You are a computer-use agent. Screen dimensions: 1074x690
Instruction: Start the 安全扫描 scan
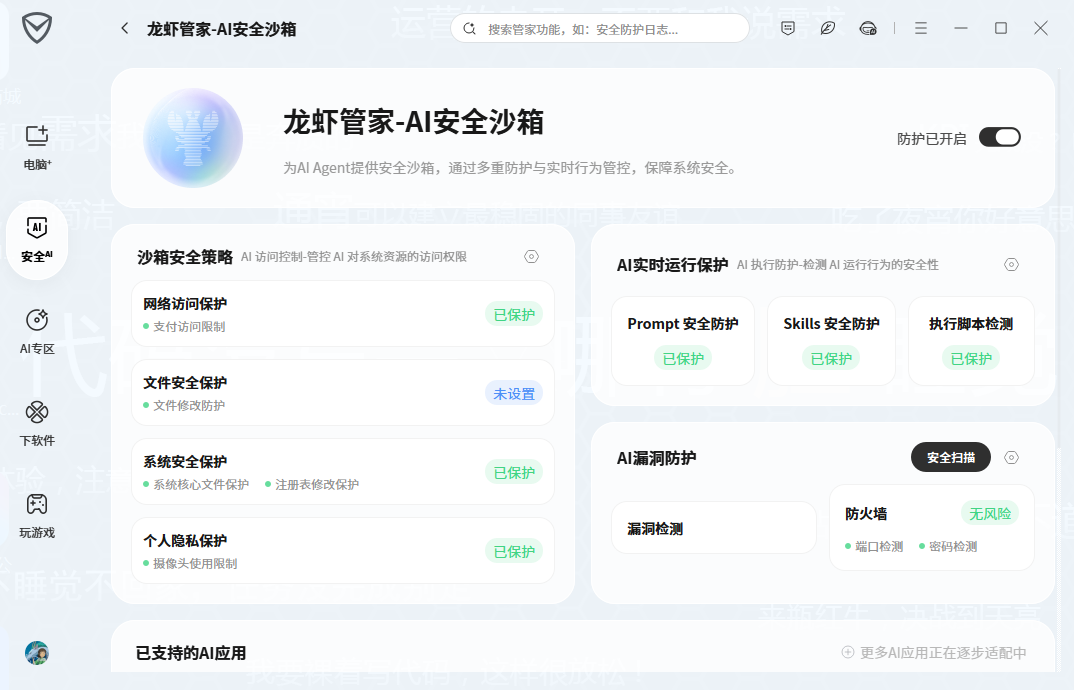[951, 457]
